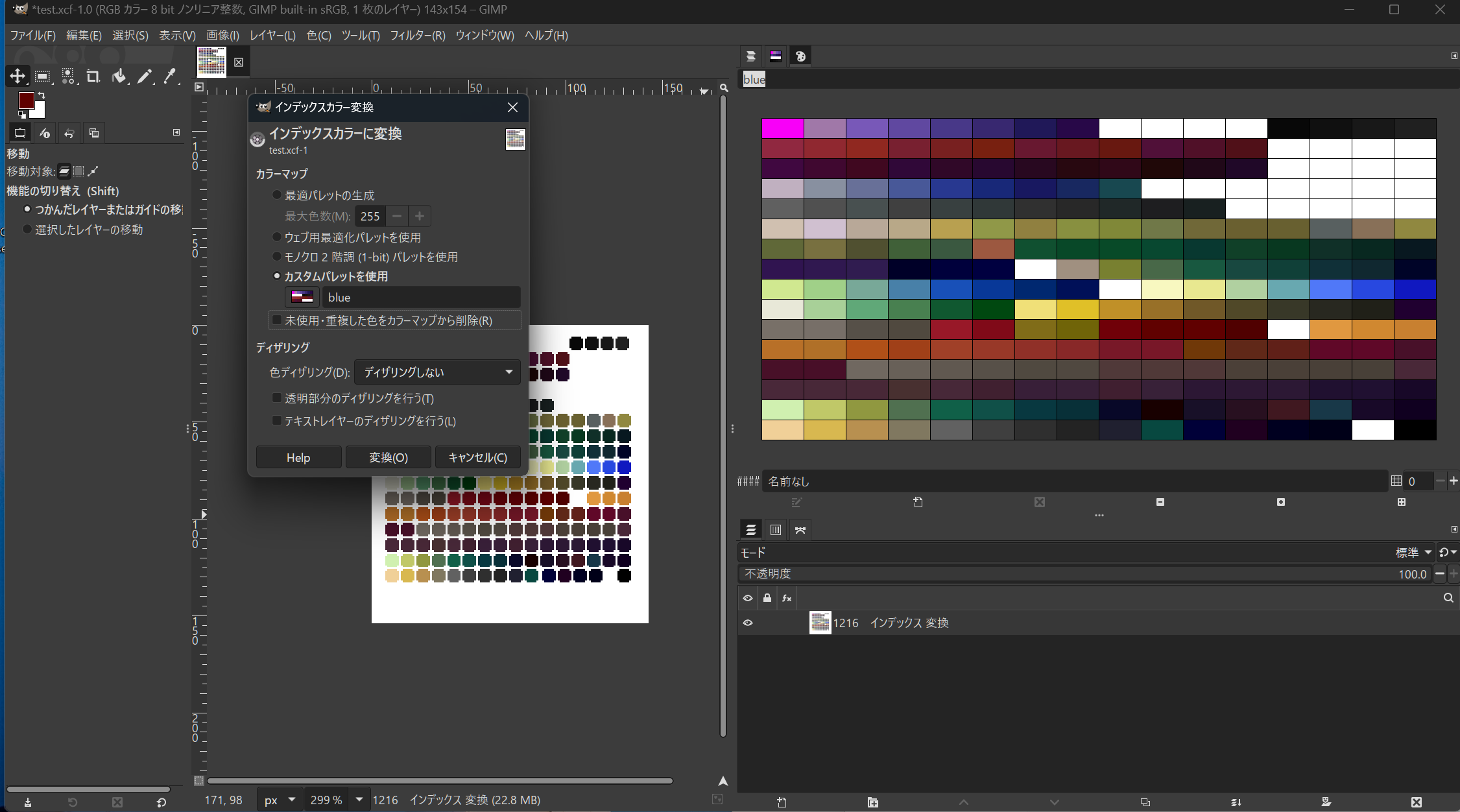Click the 変換(O) convert button
The image size is (1460, 812).
(388, 457)
